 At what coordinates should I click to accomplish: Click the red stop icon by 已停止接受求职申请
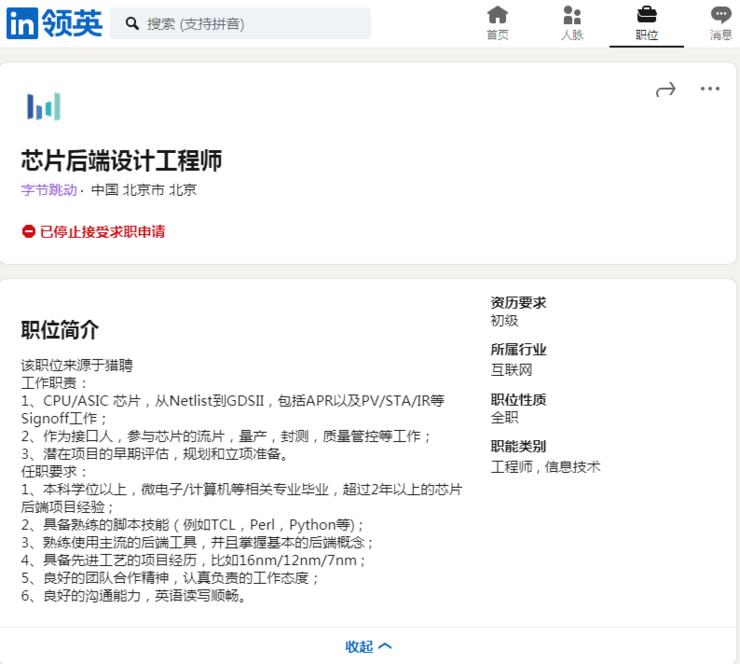click(28, 231)
